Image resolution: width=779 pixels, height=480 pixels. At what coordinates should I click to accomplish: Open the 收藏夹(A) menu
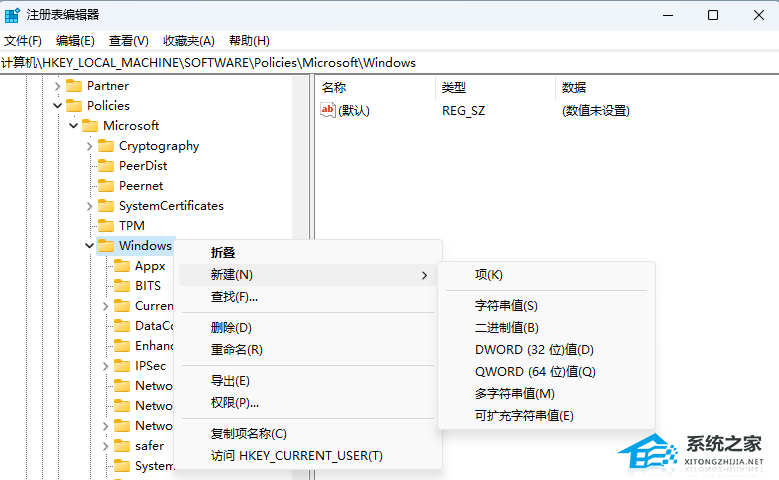189,41
